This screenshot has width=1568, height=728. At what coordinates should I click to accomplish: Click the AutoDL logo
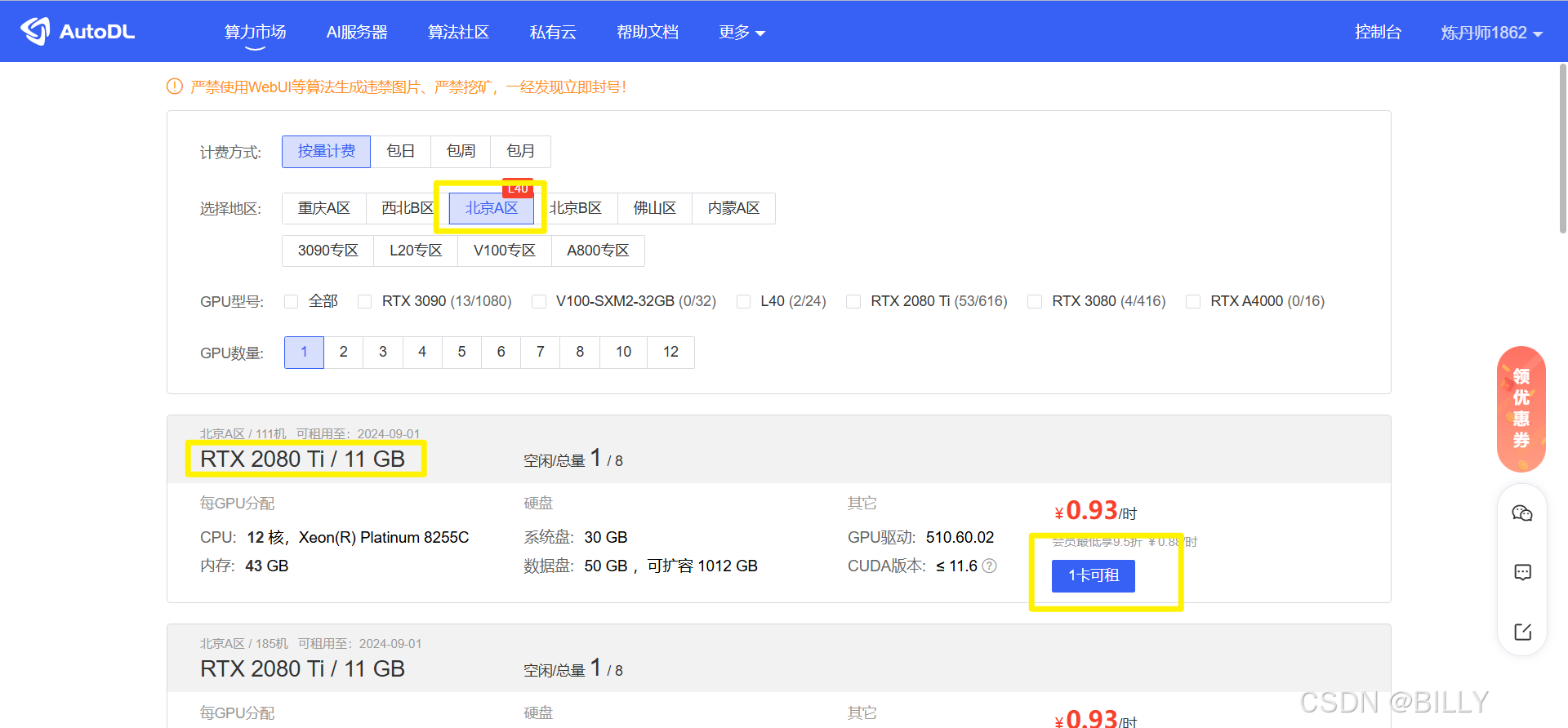point(78,31)
